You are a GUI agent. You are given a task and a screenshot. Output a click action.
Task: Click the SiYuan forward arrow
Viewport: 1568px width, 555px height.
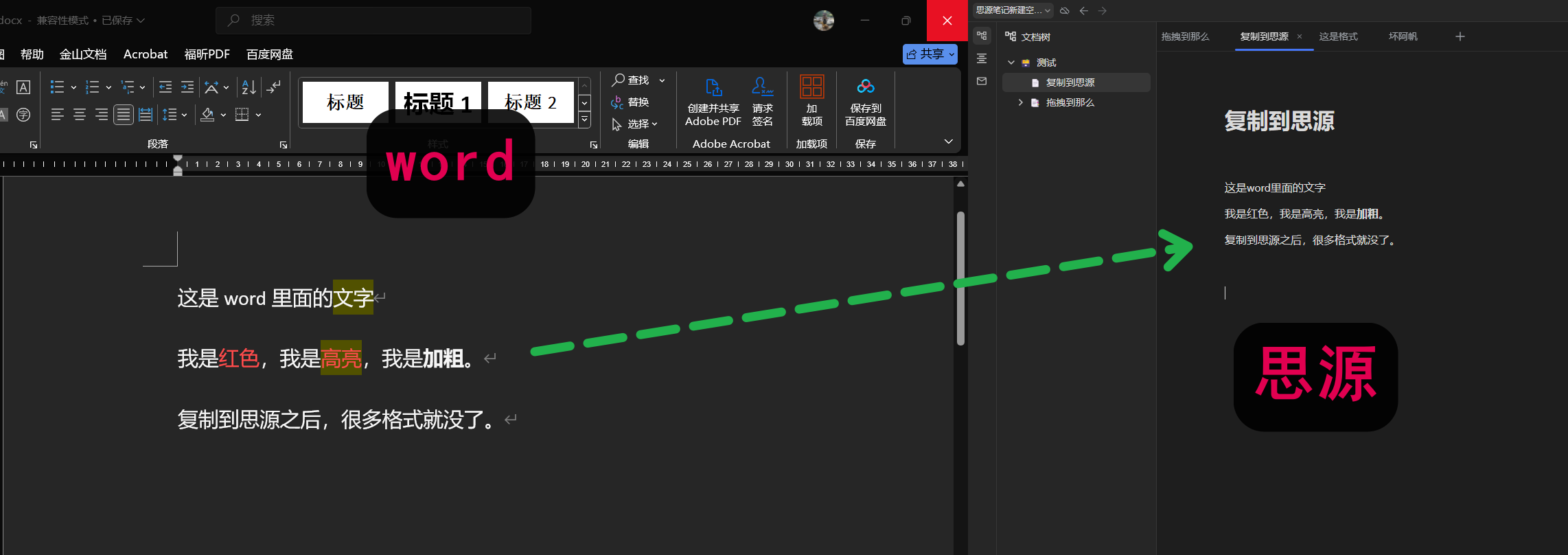(x=1103, y=10)
